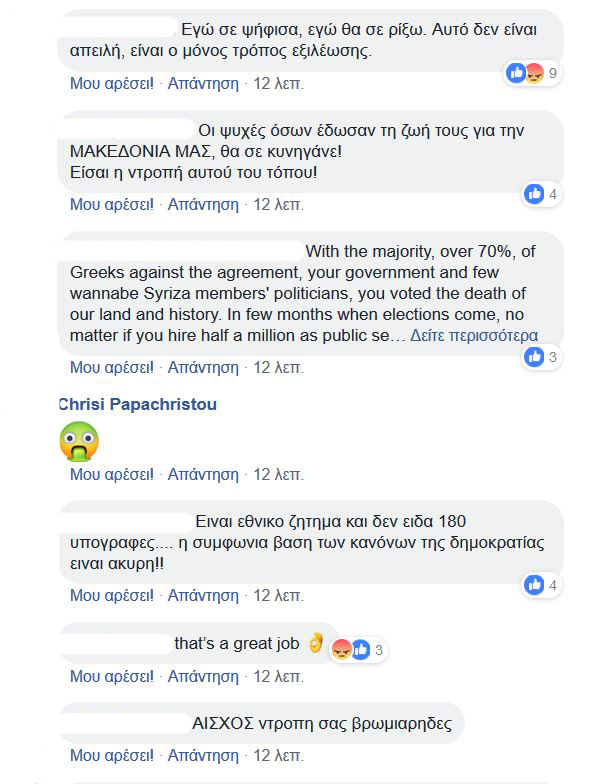
Task: Reply to the 'With the majority' English comment
Action: tap(203, 368)
